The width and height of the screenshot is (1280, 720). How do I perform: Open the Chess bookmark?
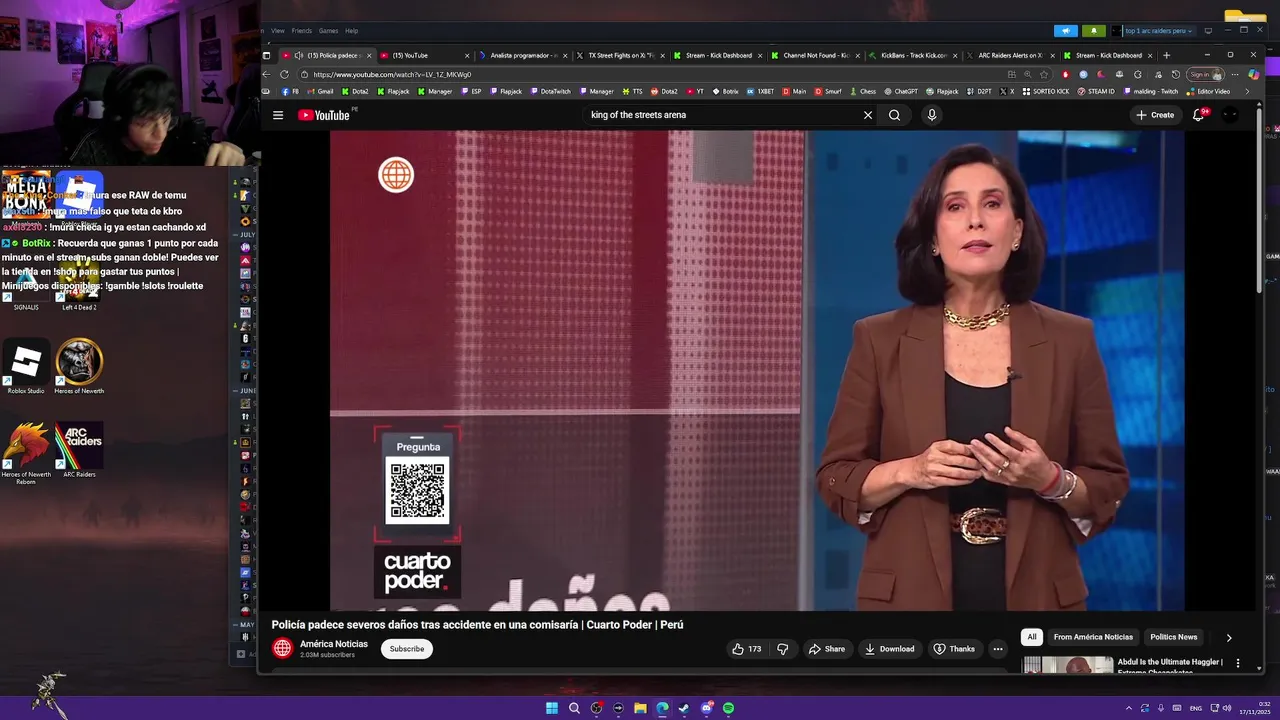(x=862, y=91)
